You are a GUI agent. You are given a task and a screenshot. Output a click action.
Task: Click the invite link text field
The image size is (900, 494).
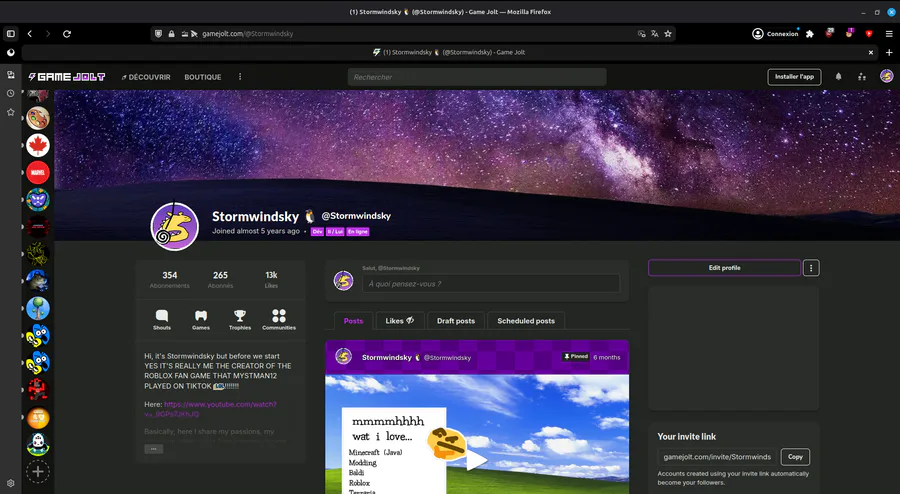[717, 457]
